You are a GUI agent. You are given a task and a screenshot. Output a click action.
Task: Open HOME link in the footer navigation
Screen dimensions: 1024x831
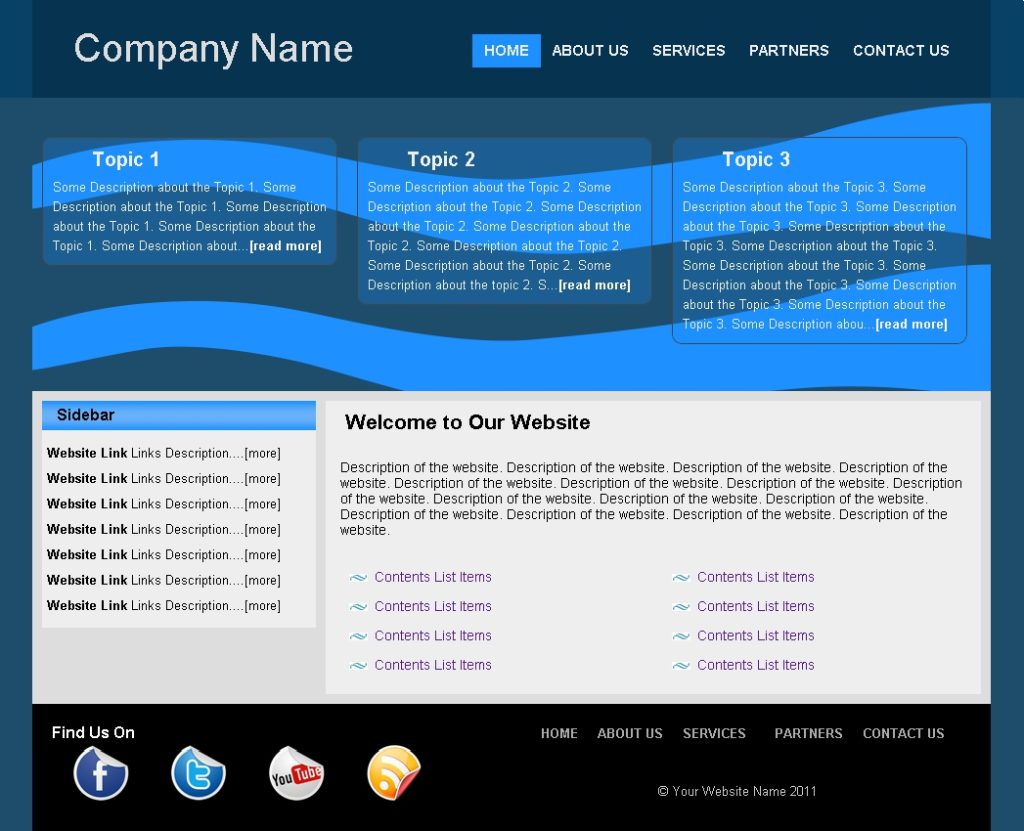(x=559, y=733)
